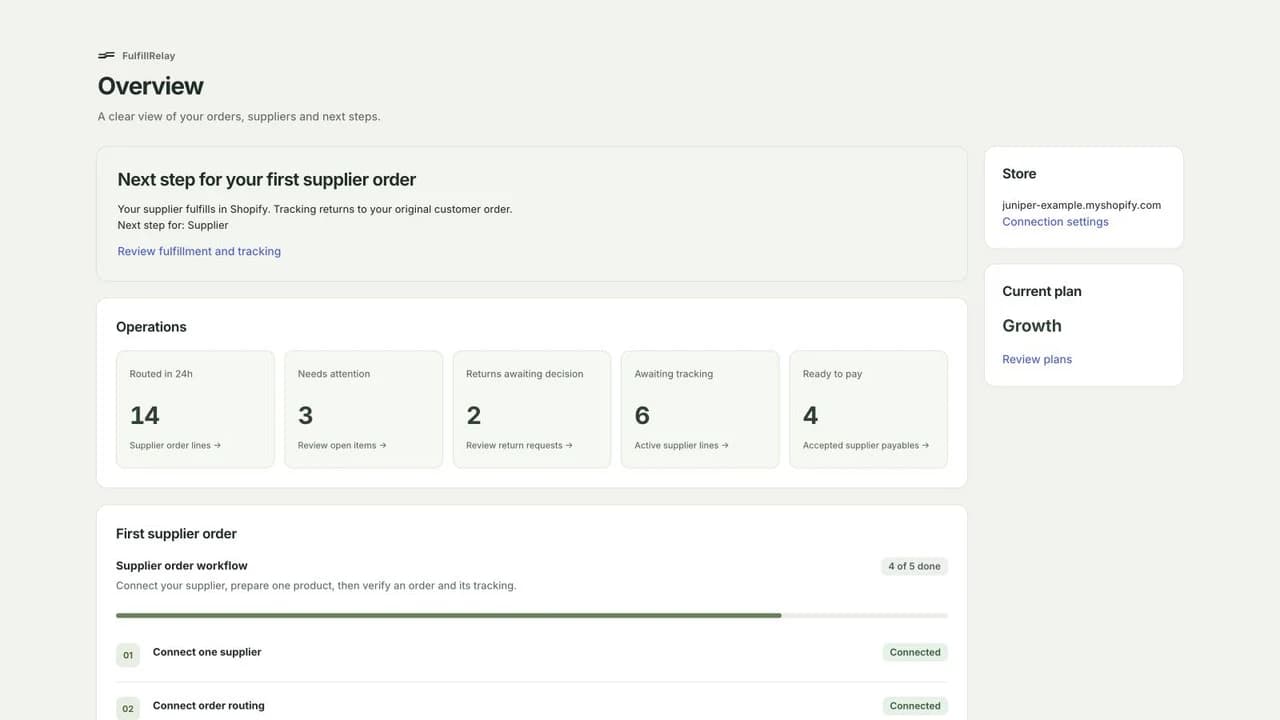Follow the 'Review open items →' link

[342, 446]
